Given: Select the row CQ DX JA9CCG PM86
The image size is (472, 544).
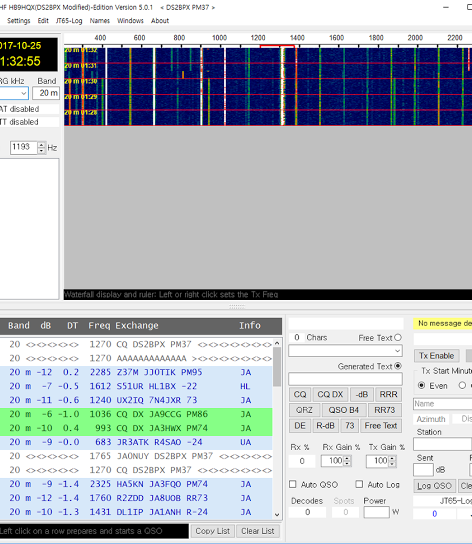Looking at the screenshot, I should click(x=136, y=414).
